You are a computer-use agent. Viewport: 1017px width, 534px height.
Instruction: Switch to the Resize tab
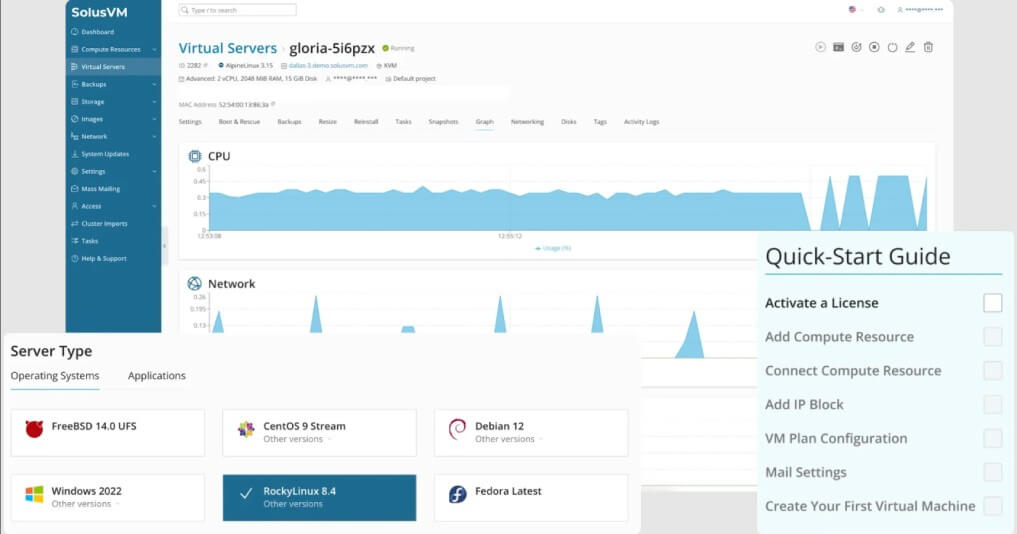point(328,122)
